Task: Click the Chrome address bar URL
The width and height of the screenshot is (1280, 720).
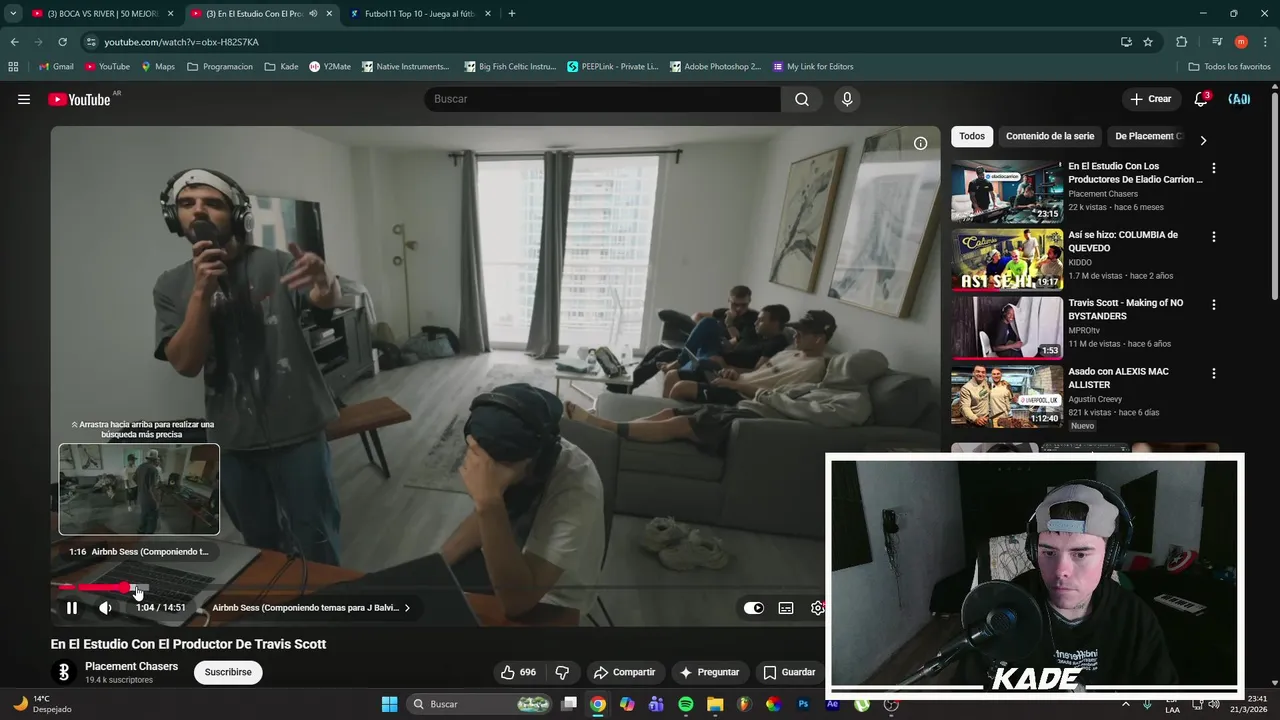Action: coord(181,42)
